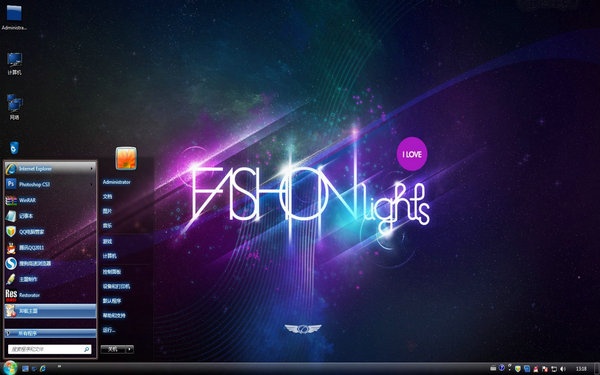Expand Internet Explorer jump list arrow
600x375 pixels.
pos(91,169)
